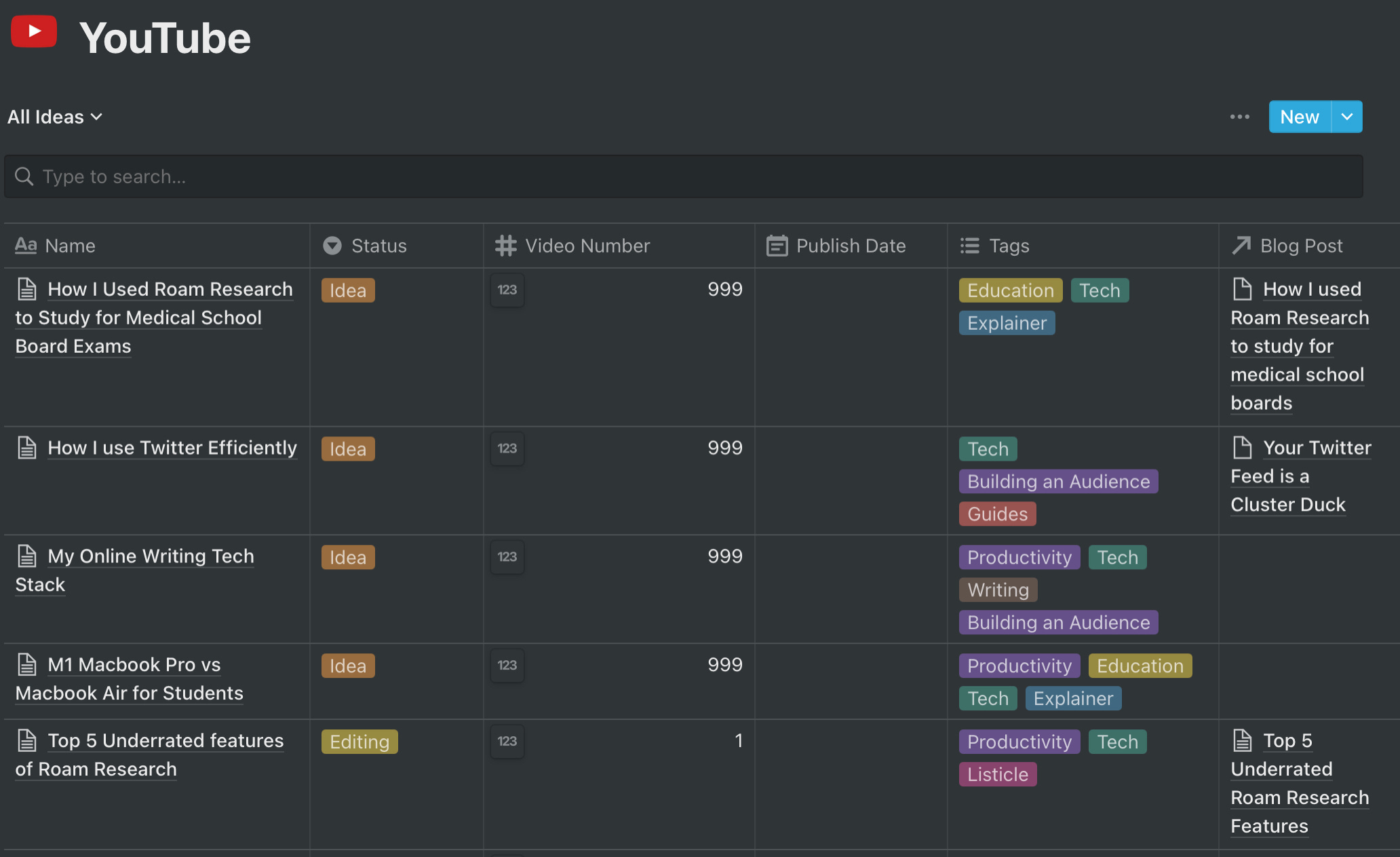
Task: Click Explainer tag in Roam Research study row
Action: [x=1007, y=323]
